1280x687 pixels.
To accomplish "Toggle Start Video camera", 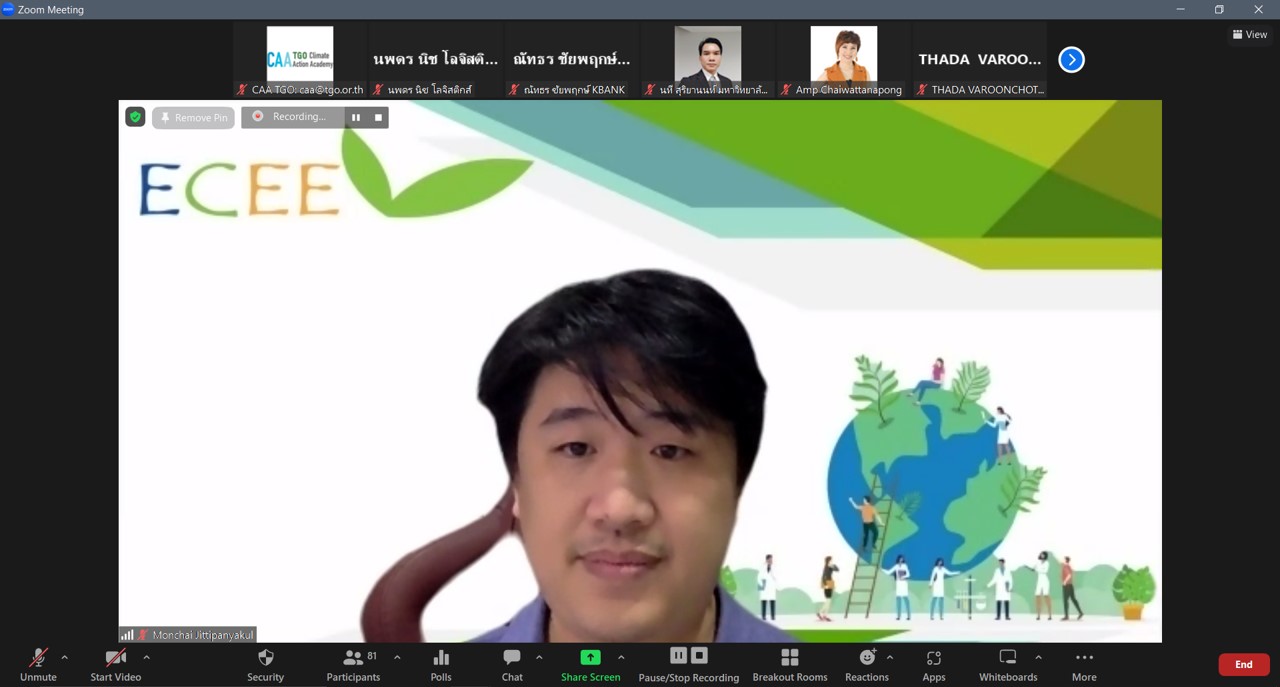I will [116, 665].
